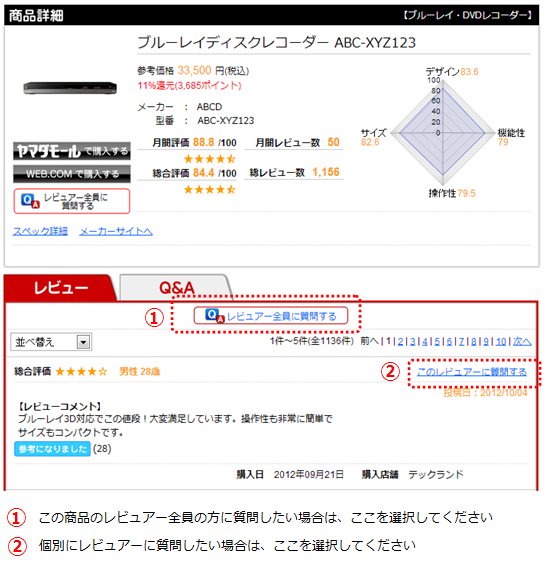551x566 pixels.
Task: Click the QA icon in sidebar question button
Action: click(30, 201)
